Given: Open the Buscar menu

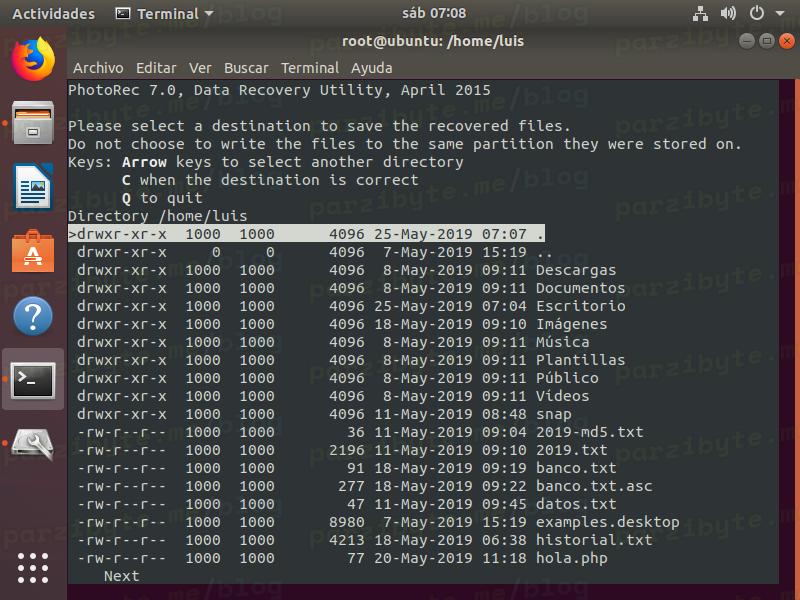Looking at the screenshot, I should pos(246,68).
